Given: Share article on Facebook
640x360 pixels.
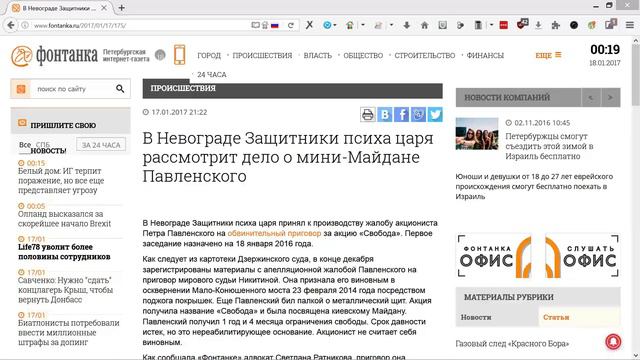Looking at the screenshot, I should pyautogui.click(x=402, y=115).
